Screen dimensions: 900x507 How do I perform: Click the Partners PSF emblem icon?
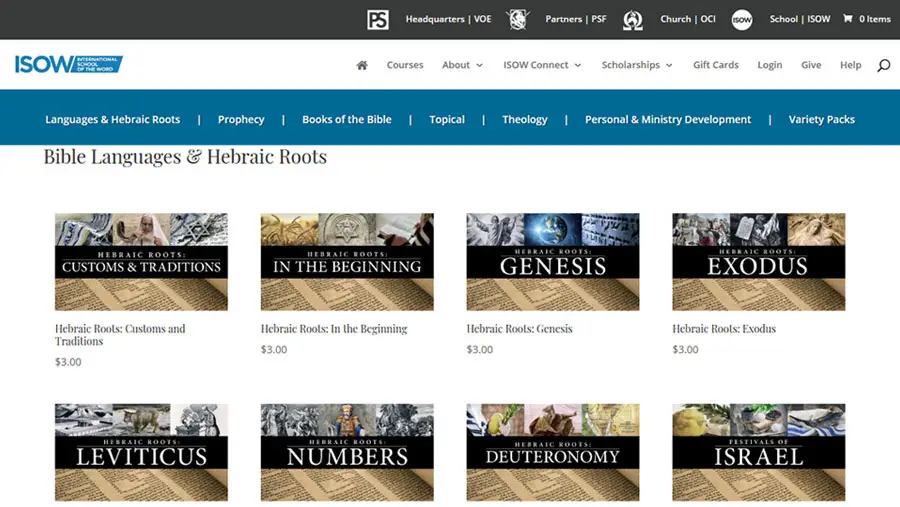tap(517, 19)
